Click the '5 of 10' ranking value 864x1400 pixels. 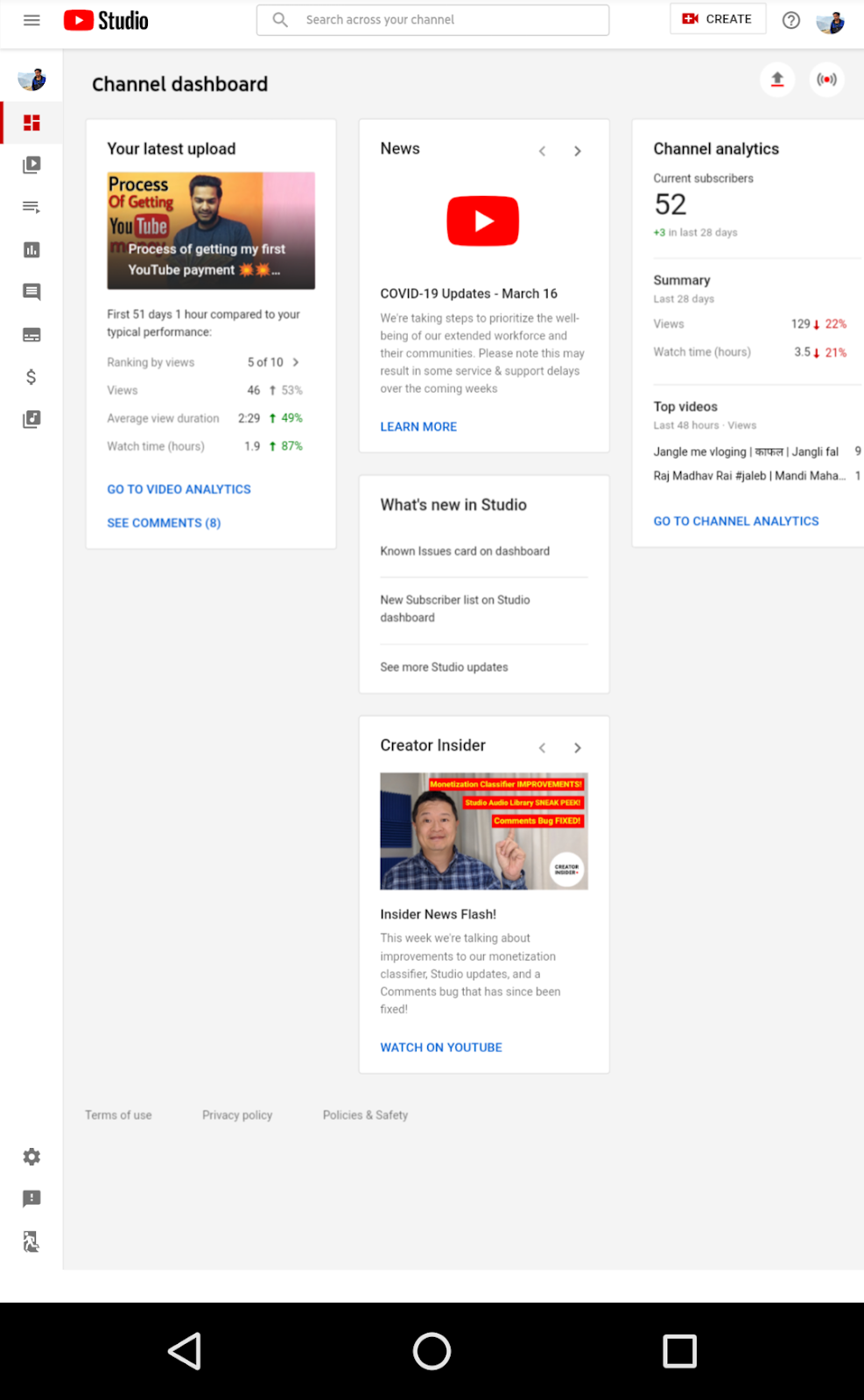[265, 362]
